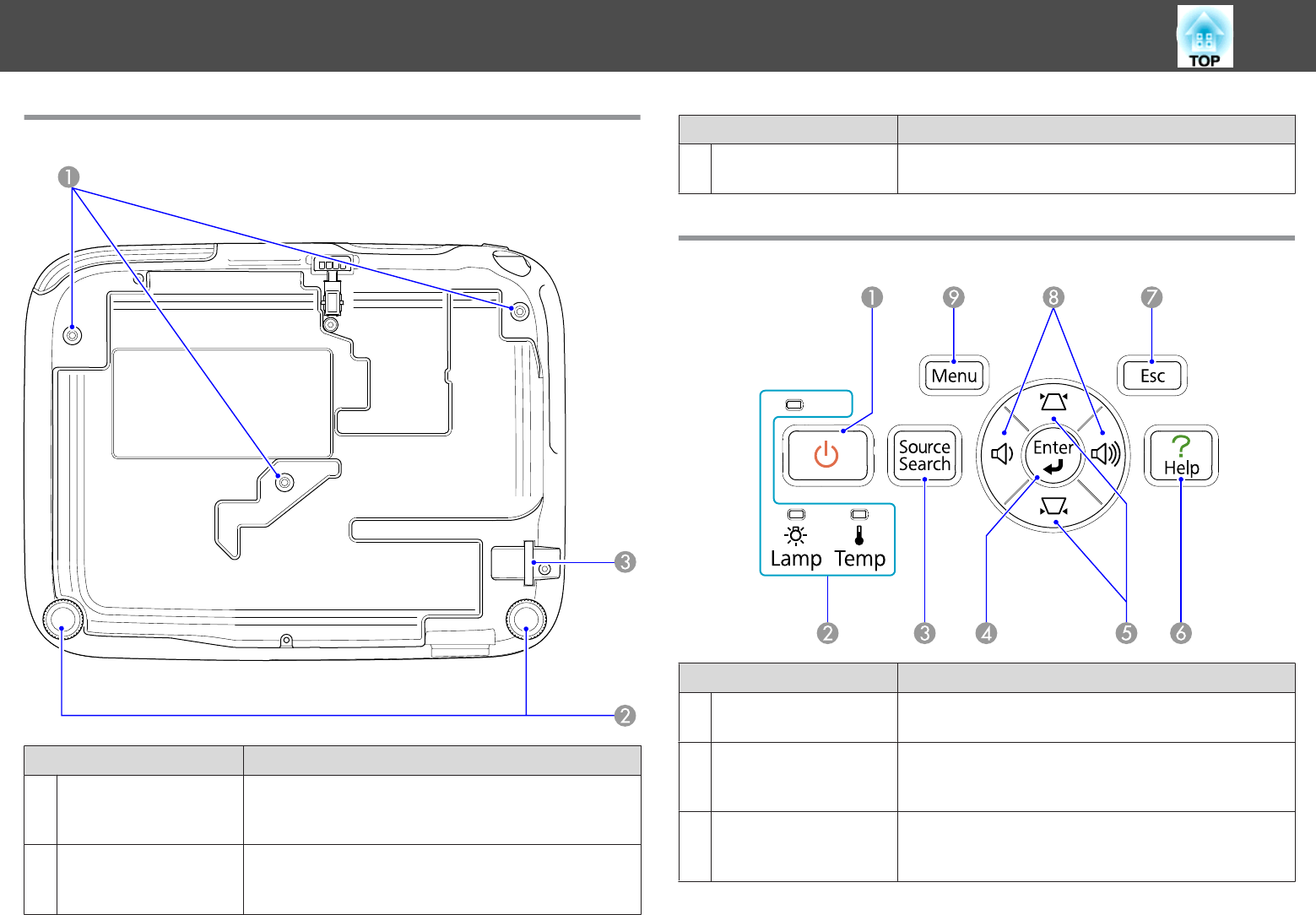
Task: Click the volume up speaker icon
Action: pos(1107,455)
